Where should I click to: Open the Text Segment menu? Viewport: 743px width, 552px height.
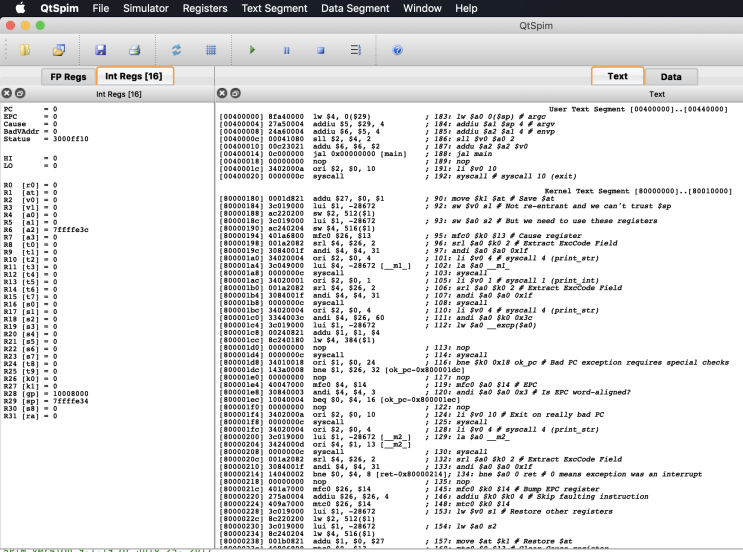(x=274, y=8)
